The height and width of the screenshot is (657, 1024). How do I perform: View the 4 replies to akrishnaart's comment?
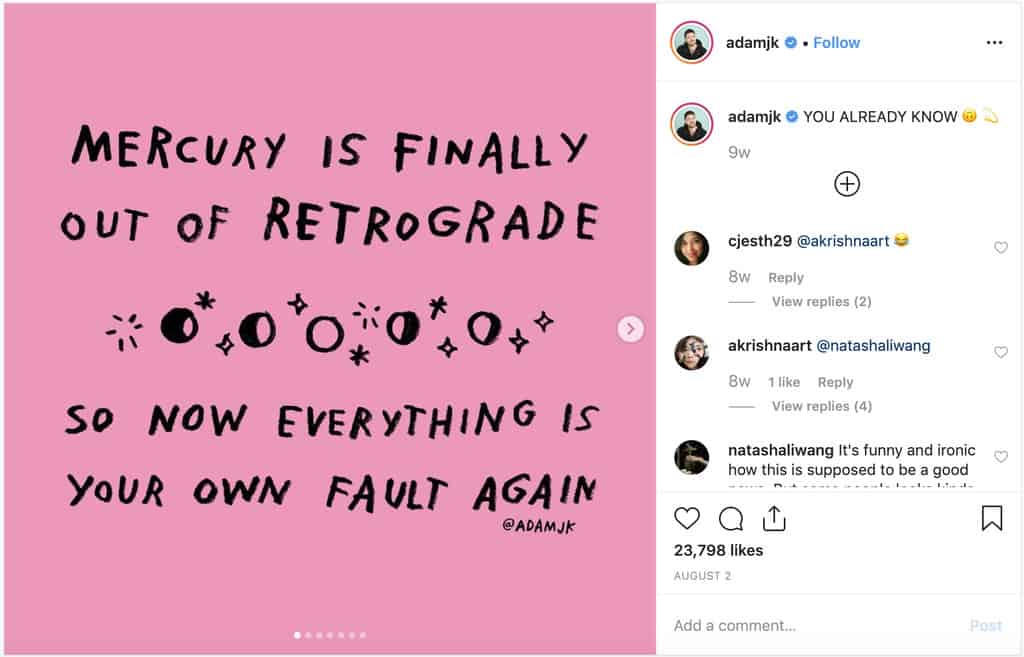[820, 406]
